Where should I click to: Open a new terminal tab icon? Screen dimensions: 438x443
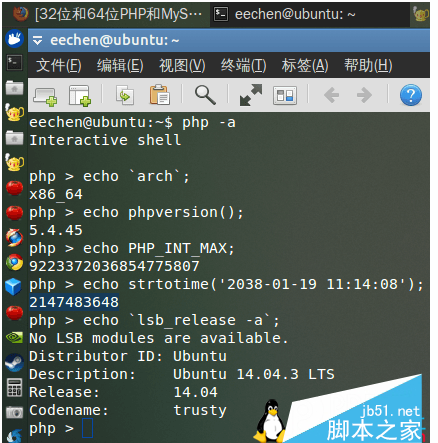click(x=45, y=96)
